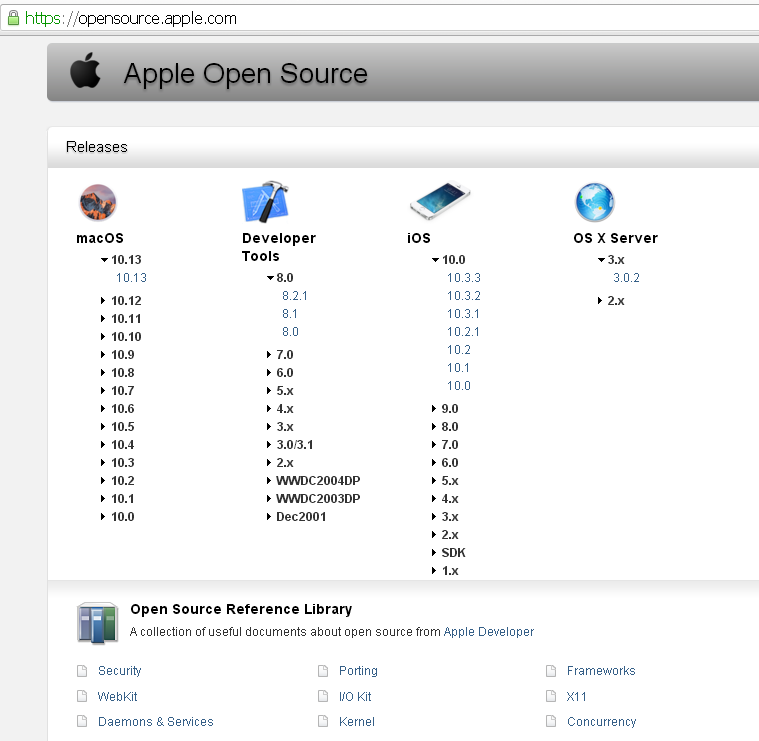
Task: Open the Concurrency reference document
Action: coord(602,722)
